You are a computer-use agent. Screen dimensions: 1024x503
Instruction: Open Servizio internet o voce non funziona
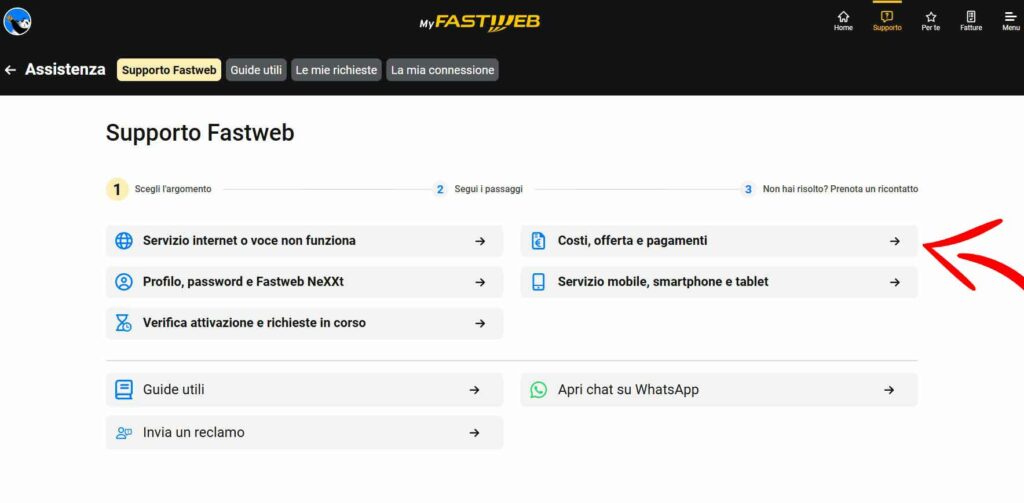[x=304, y=241]
